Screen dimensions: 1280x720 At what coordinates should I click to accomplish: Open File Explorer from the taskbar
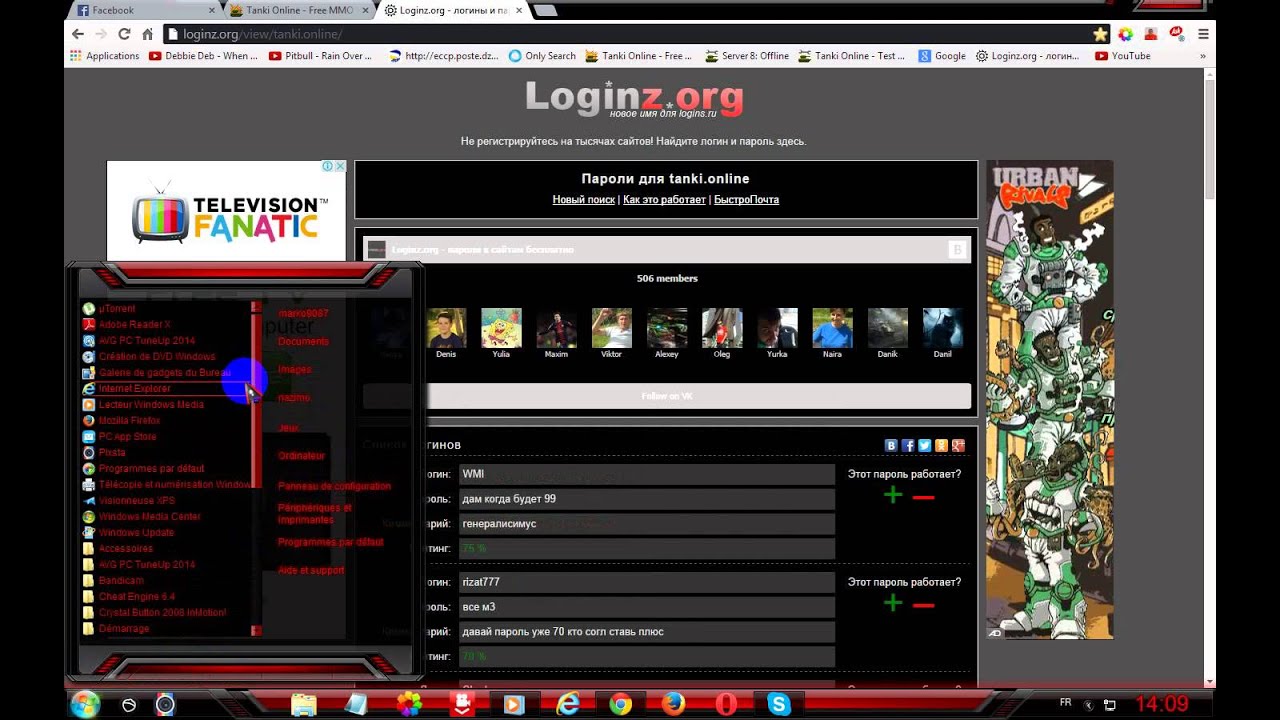304,705
